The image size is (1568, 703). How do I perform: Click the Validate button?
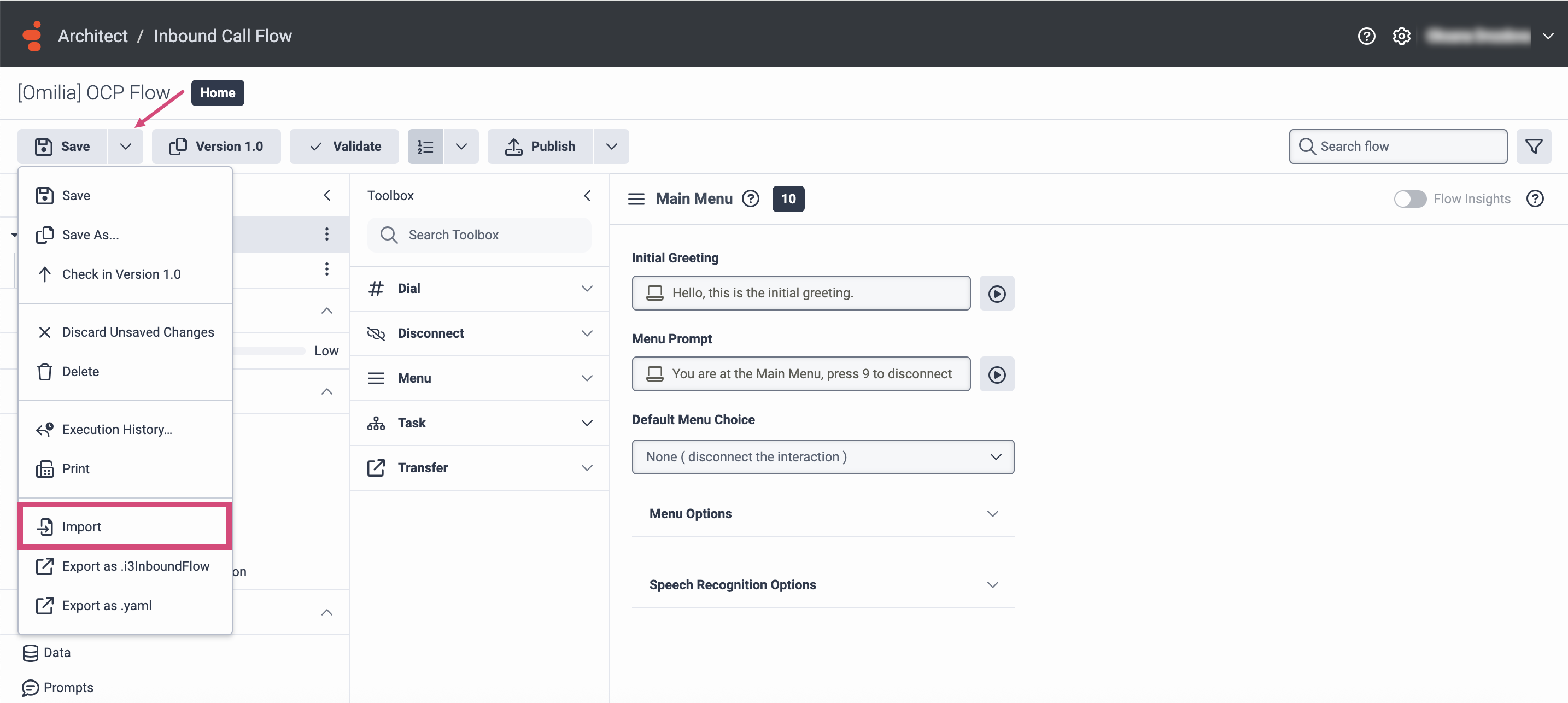pyautogui.click(x=344, y=146)
